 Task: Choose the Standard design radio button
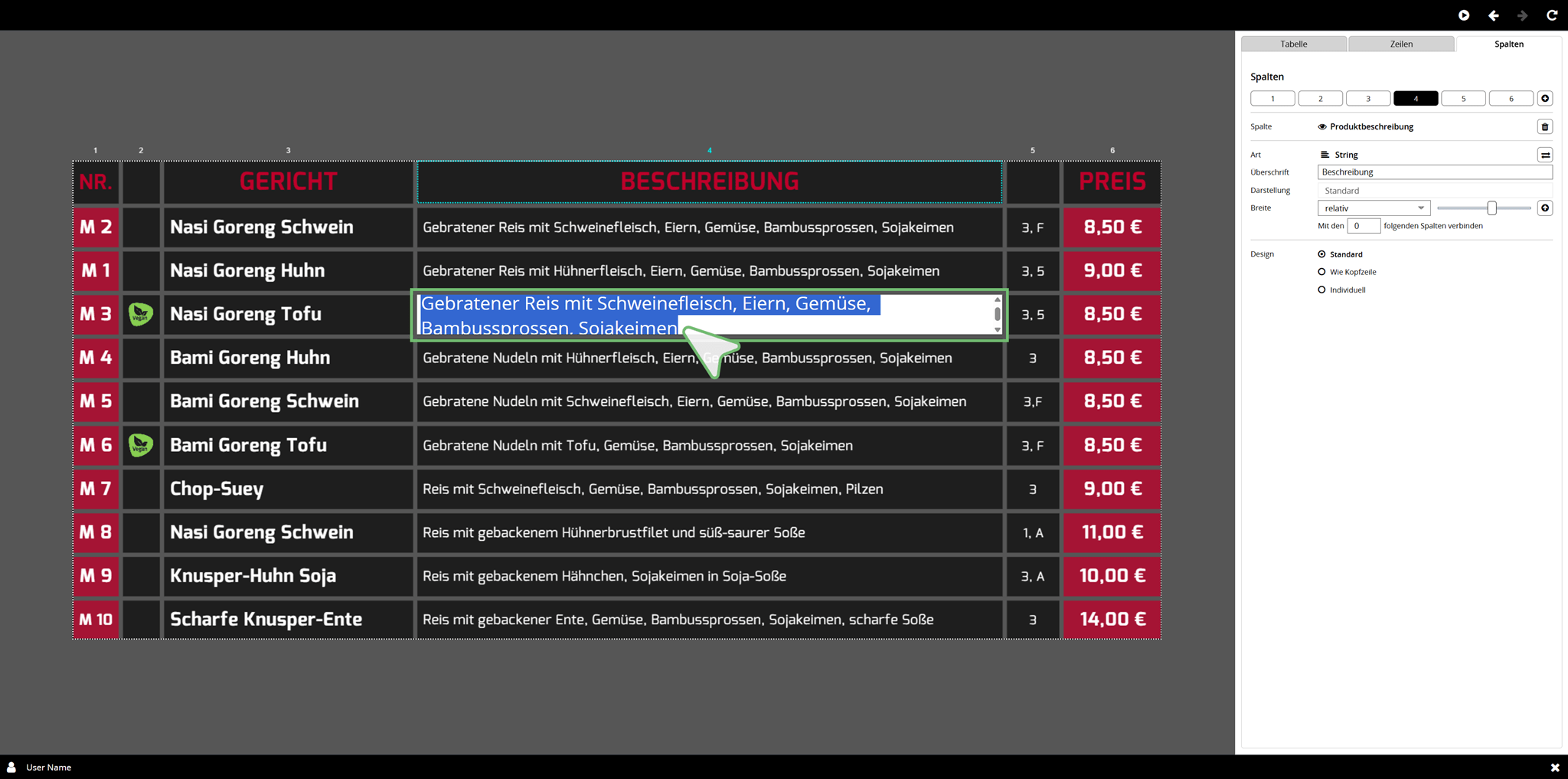[1321, 254]
